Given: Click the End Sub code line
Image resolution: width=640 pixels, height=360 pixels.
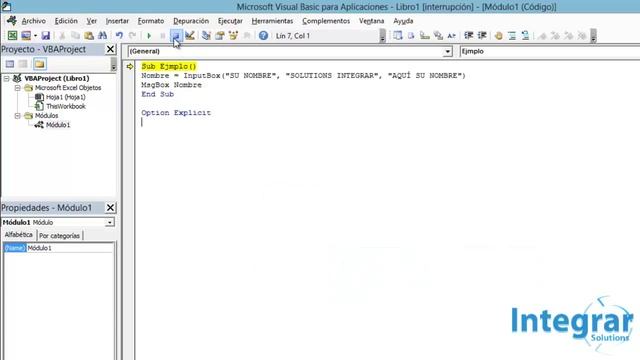Looking at the screenshot, I should pyautogui.click(x=158, y=94).
